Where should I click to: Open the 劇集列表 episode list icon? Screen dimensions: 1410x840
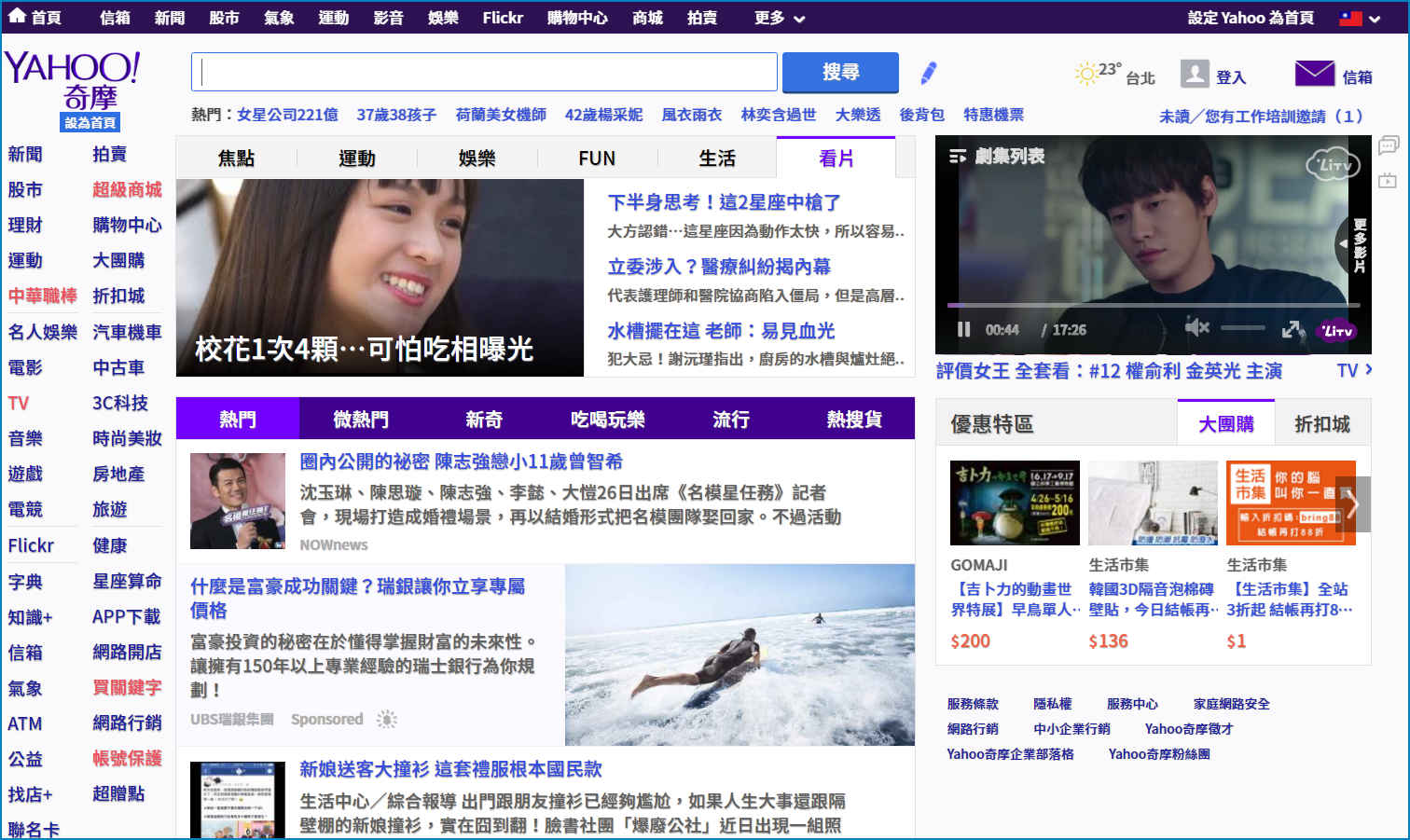(958, 157)
